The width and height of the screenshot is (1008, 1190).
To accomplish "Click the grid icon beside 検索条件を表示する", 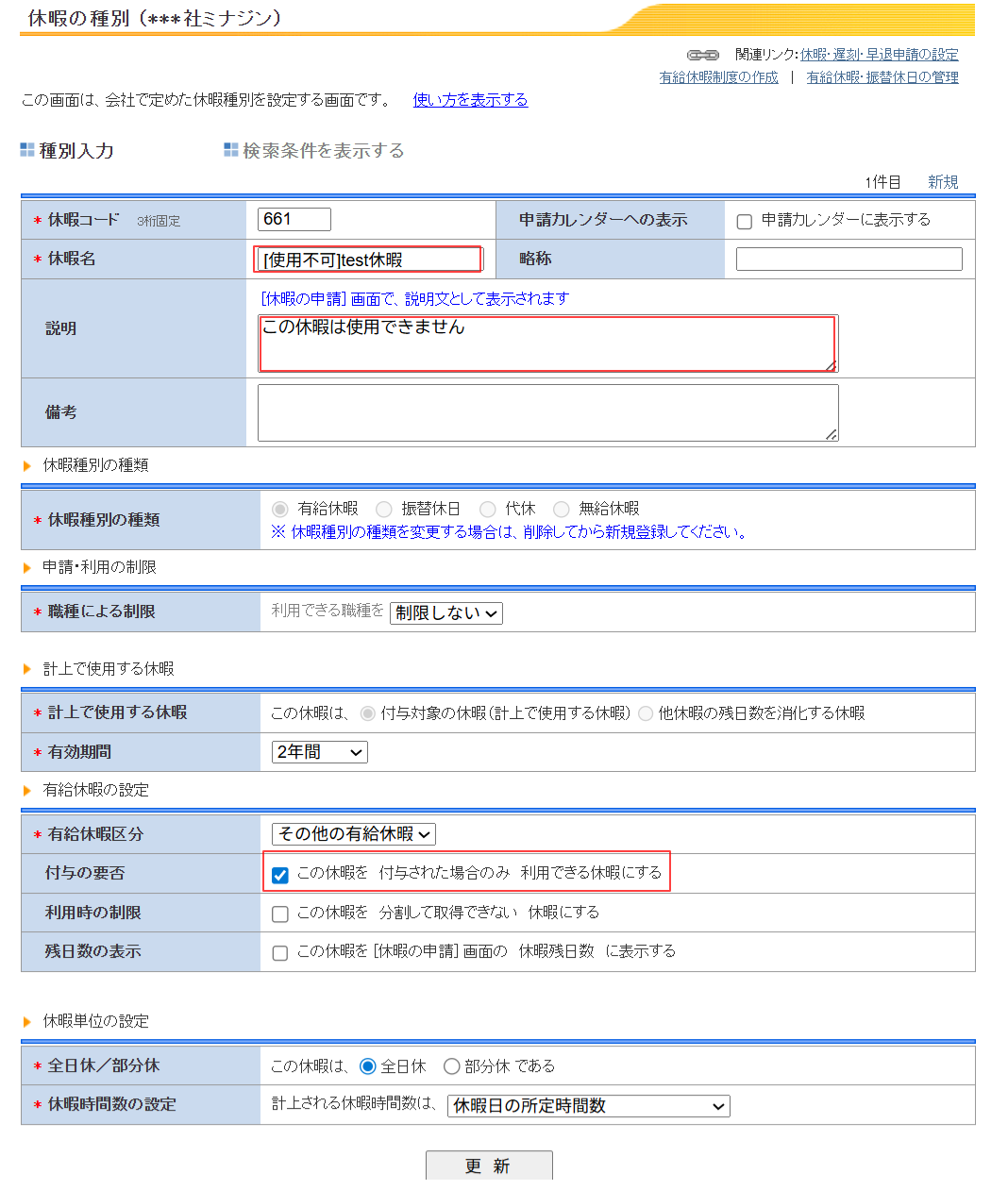I will (231, 150).
